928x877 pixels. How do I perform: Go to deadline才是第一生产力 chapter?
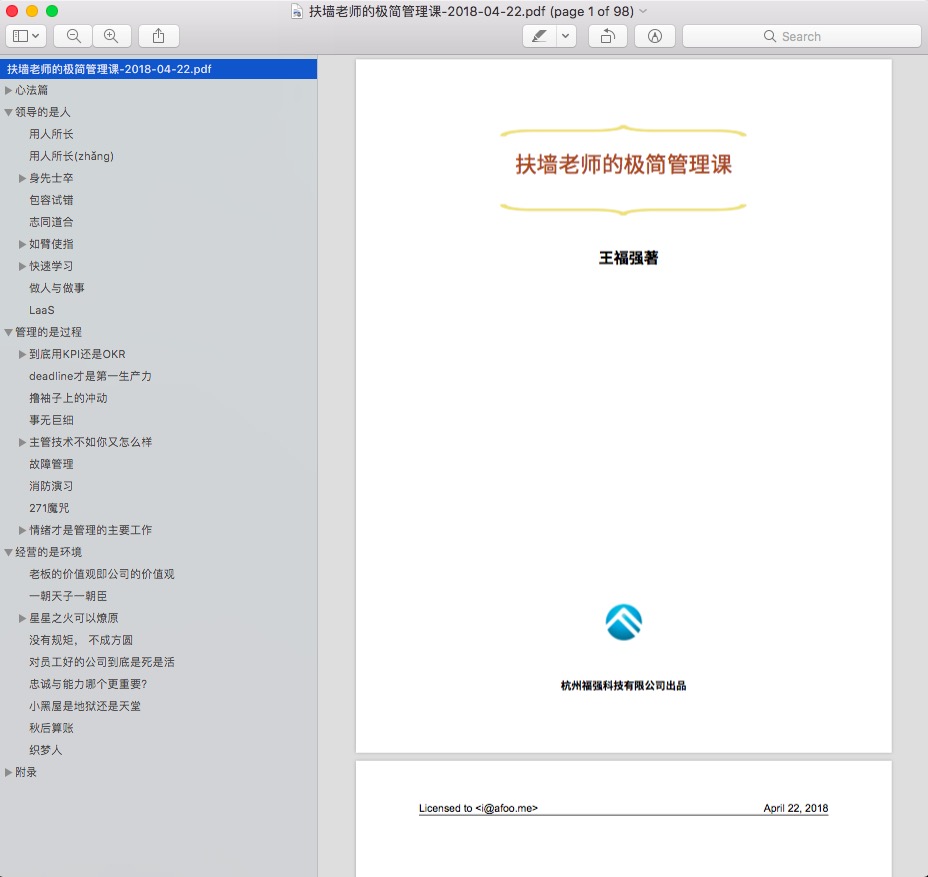(x=91, y=376)
